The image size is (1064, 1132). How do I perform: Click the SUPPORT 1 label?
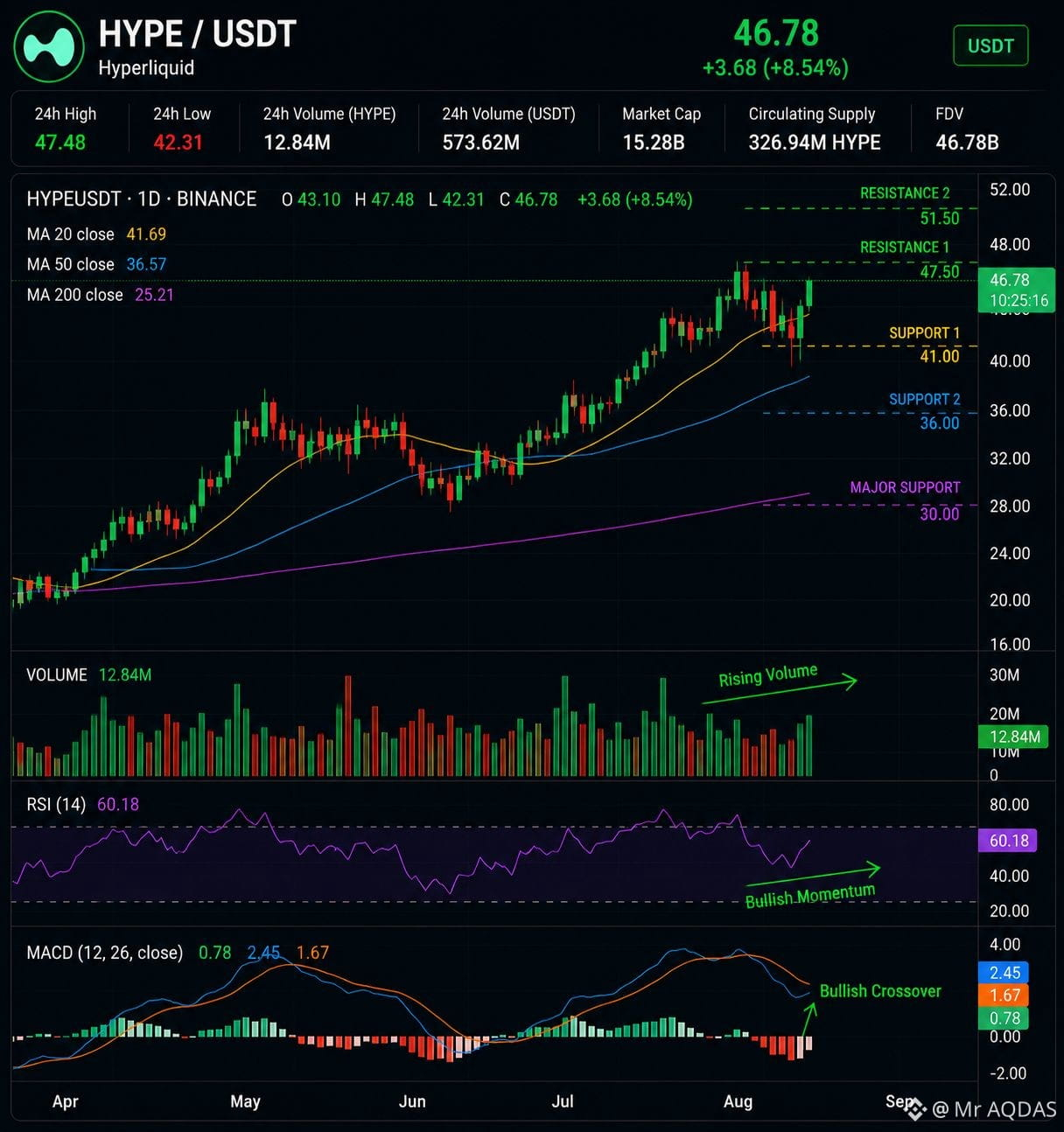(x=924, y=333)
